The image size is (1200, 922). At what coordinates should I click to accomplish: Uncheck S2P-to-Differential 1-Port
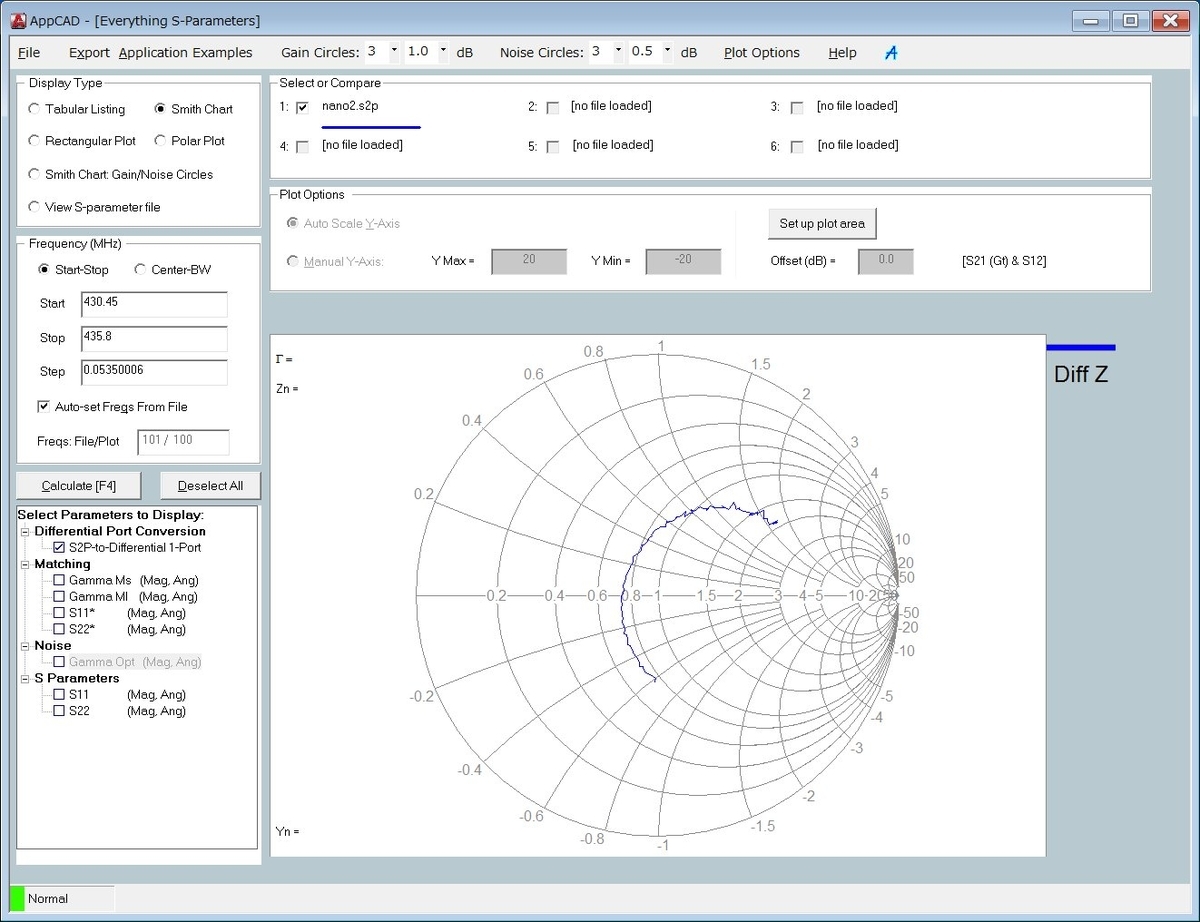click(59, 548)
